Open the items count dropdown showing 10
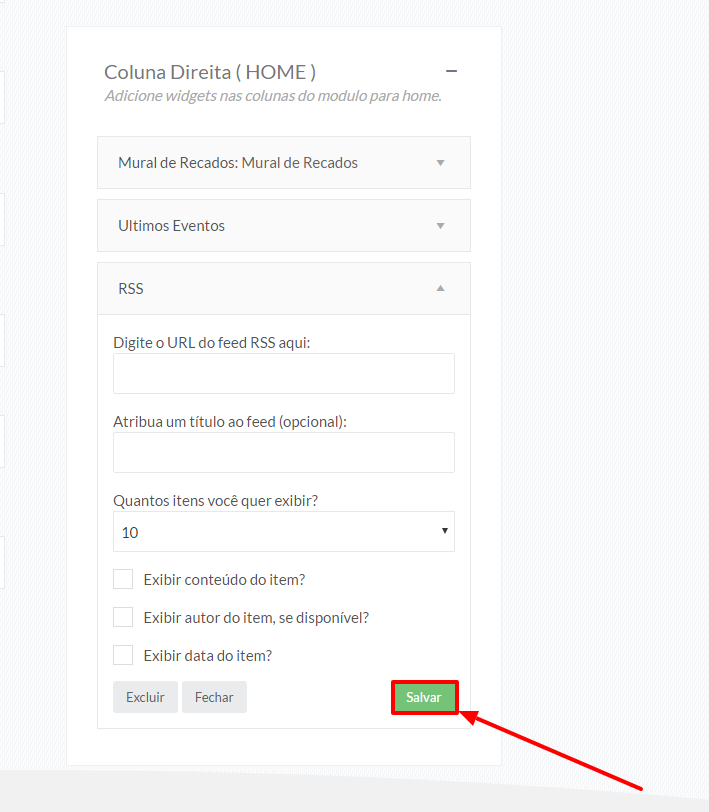The height and width of the screenshot is (812, 709). pos(284,532)
